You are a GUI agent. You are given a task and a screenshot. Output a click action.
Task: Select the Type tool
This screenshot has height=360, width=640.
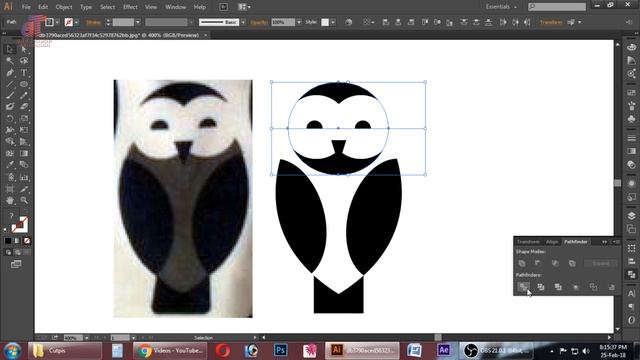point(24,73)
